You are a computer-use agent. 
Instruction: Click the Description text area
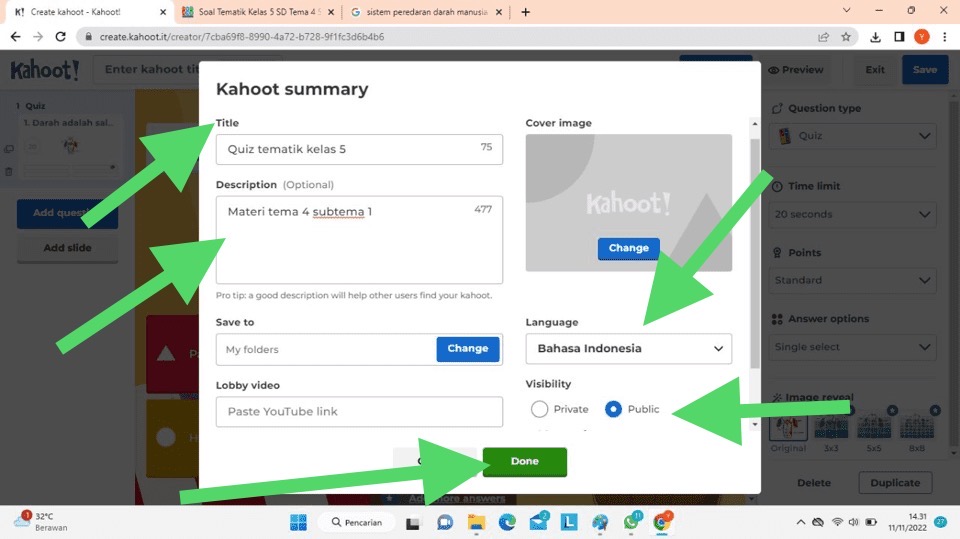pos(359,239)
